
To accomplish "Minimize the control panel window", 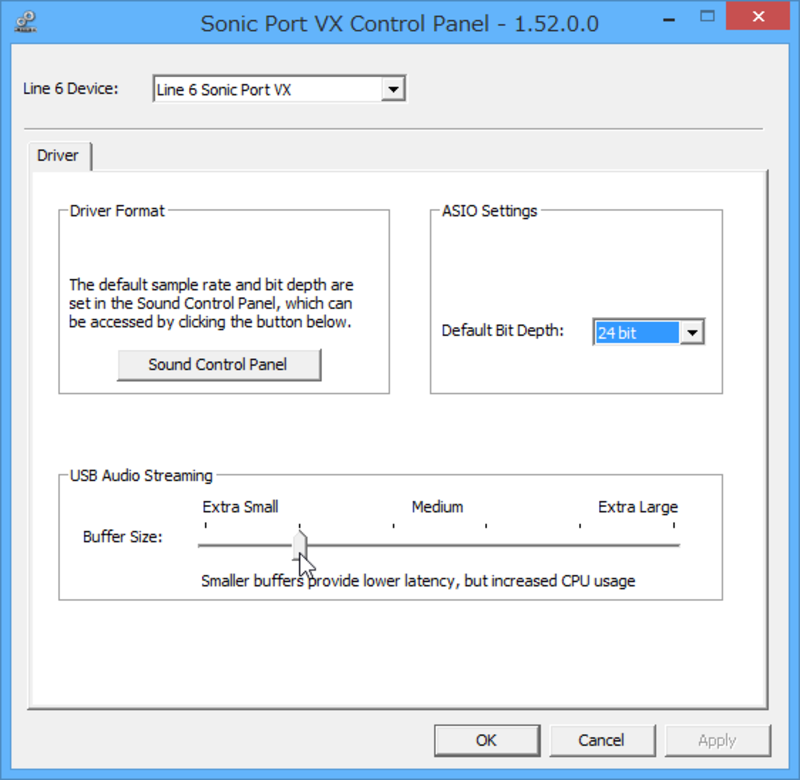I will pos(669,20).
